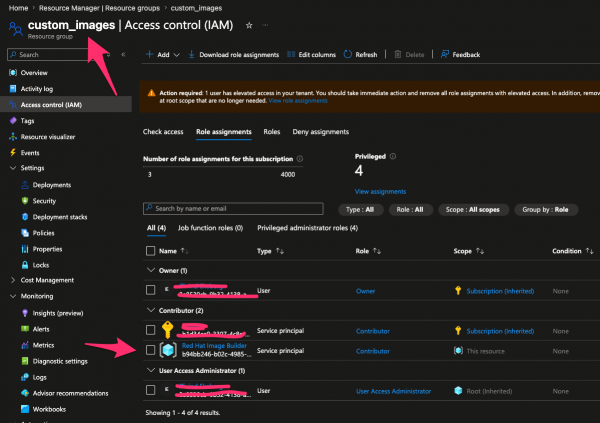This screenshot has width=600, height=423.
Task: Open the Red Hat Image Builder link
Action: click(214, 346)
